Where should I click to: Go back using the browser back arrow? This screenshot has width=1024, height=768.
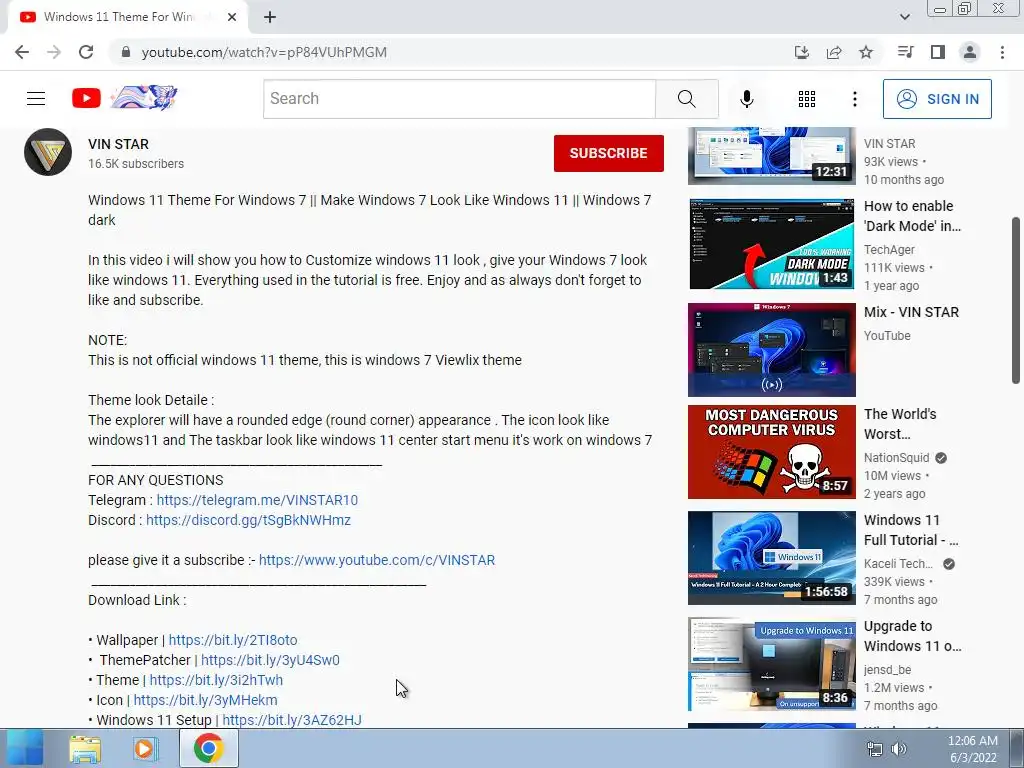(22, 52)
